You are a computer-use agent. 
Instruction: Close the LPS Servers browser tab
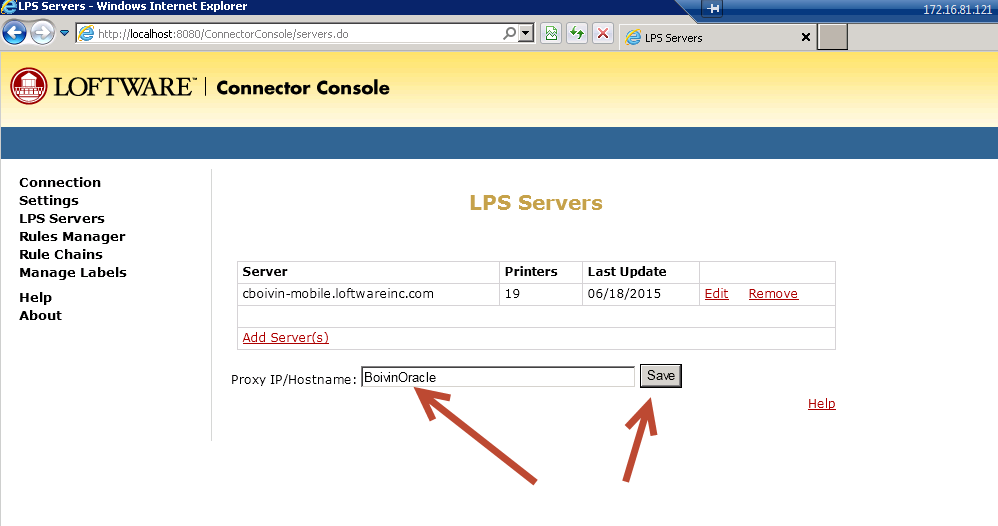(x=805, y=38)
